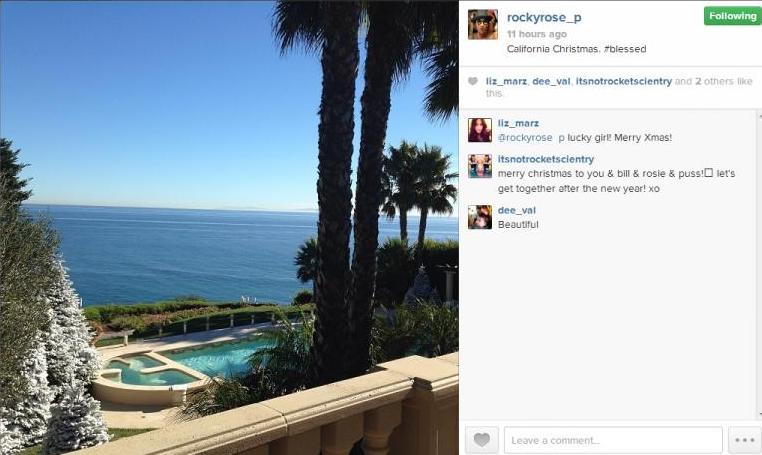Open itsnotrocketscientry in the likes list
Image resolution: width=762 pixels, height=455 pixels.
click(623, 81)
